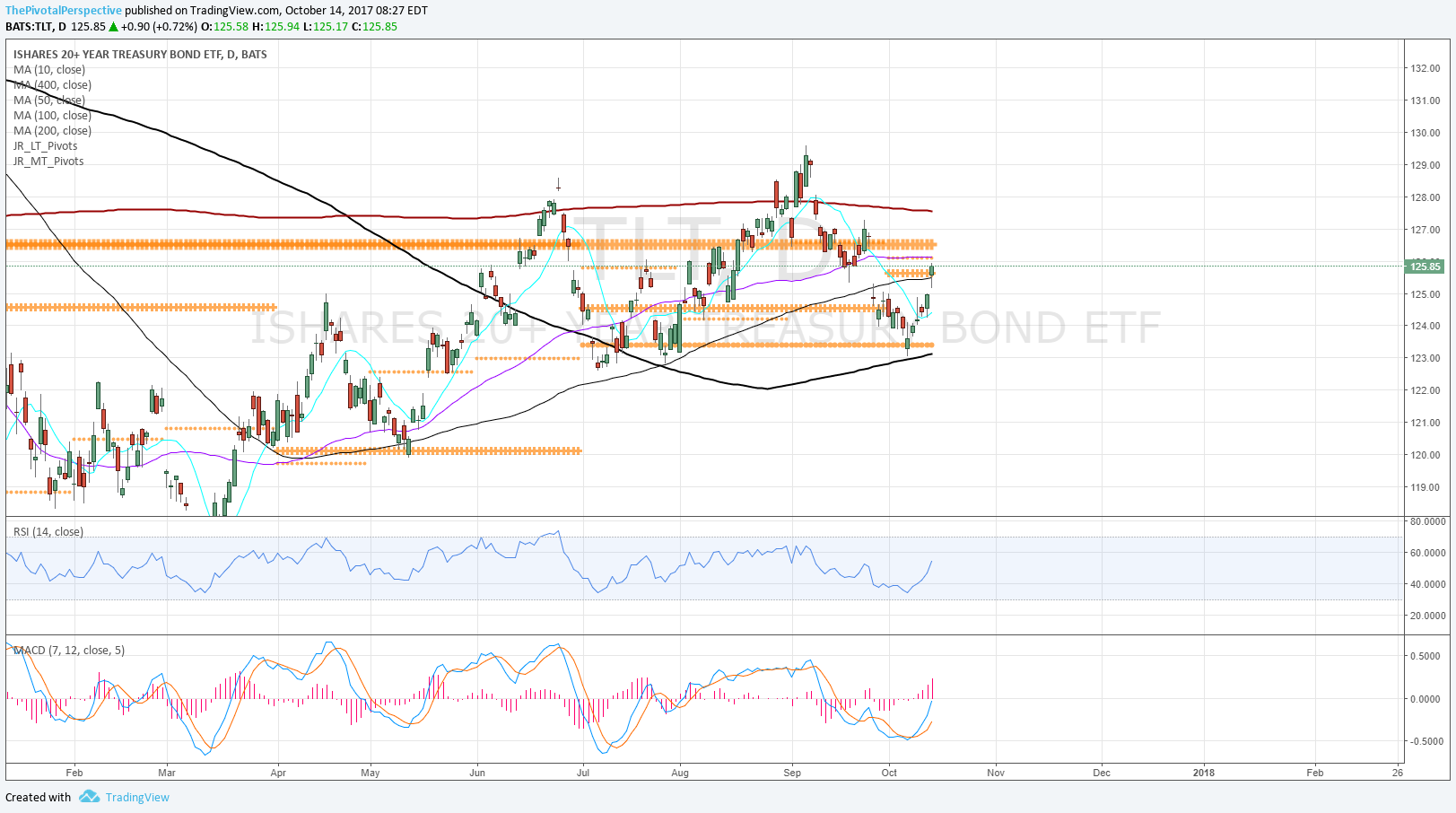
Task: Click the 122.00 price axis label
Action: [1425, 390]
